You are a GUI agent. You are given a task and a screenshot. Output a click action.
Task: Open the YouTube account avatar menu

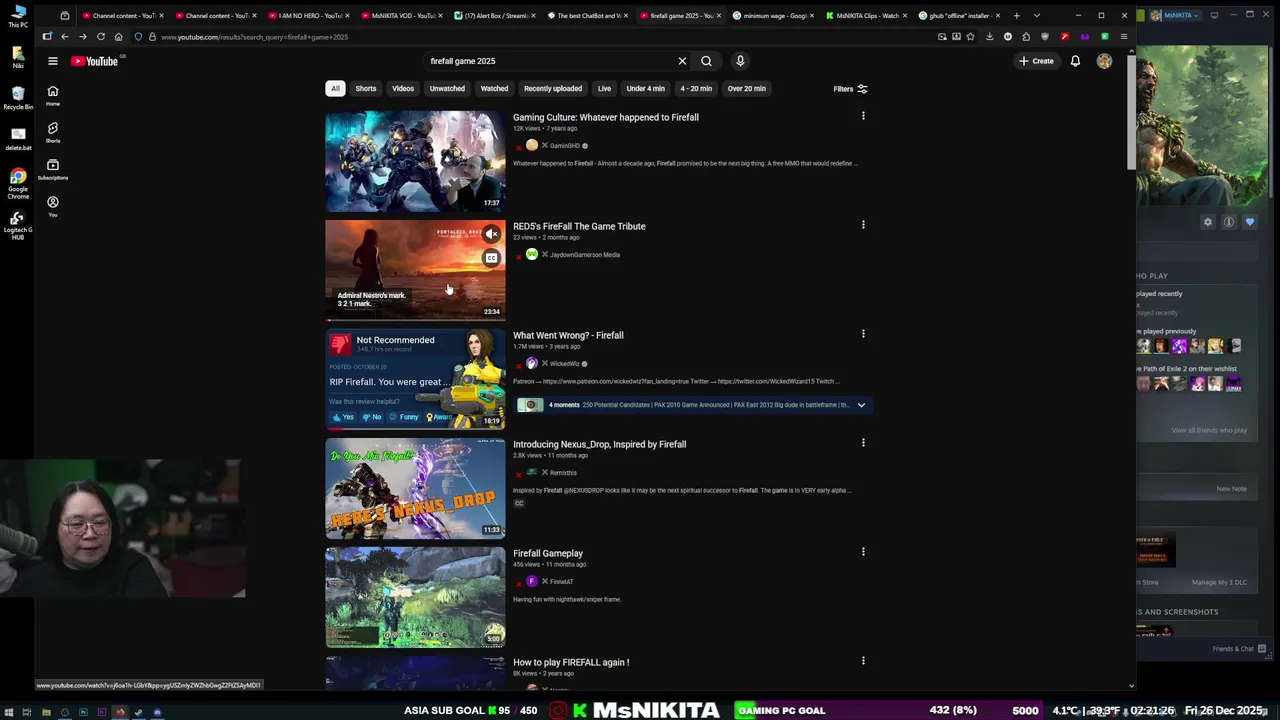click(x=1104, y=61)
